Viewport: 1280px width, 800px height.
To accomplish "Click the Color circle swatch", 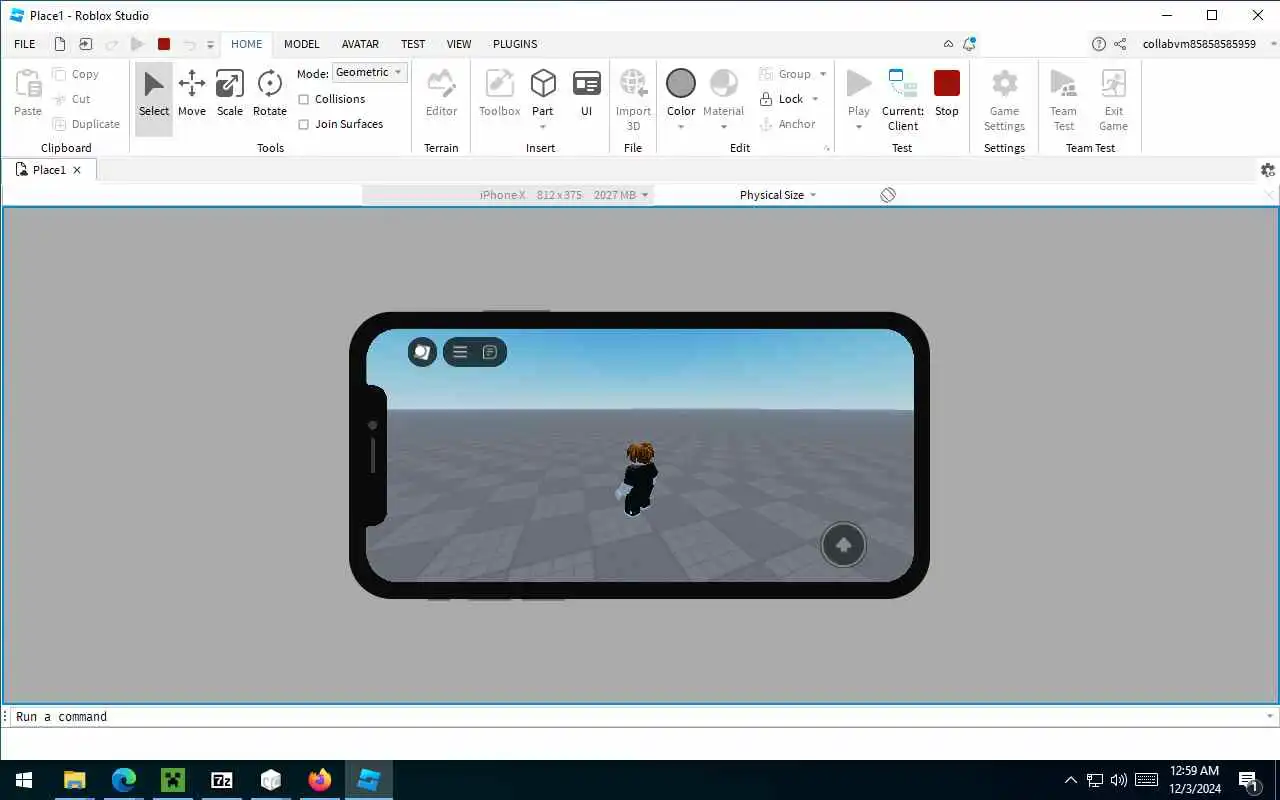I will pos(681,83).
